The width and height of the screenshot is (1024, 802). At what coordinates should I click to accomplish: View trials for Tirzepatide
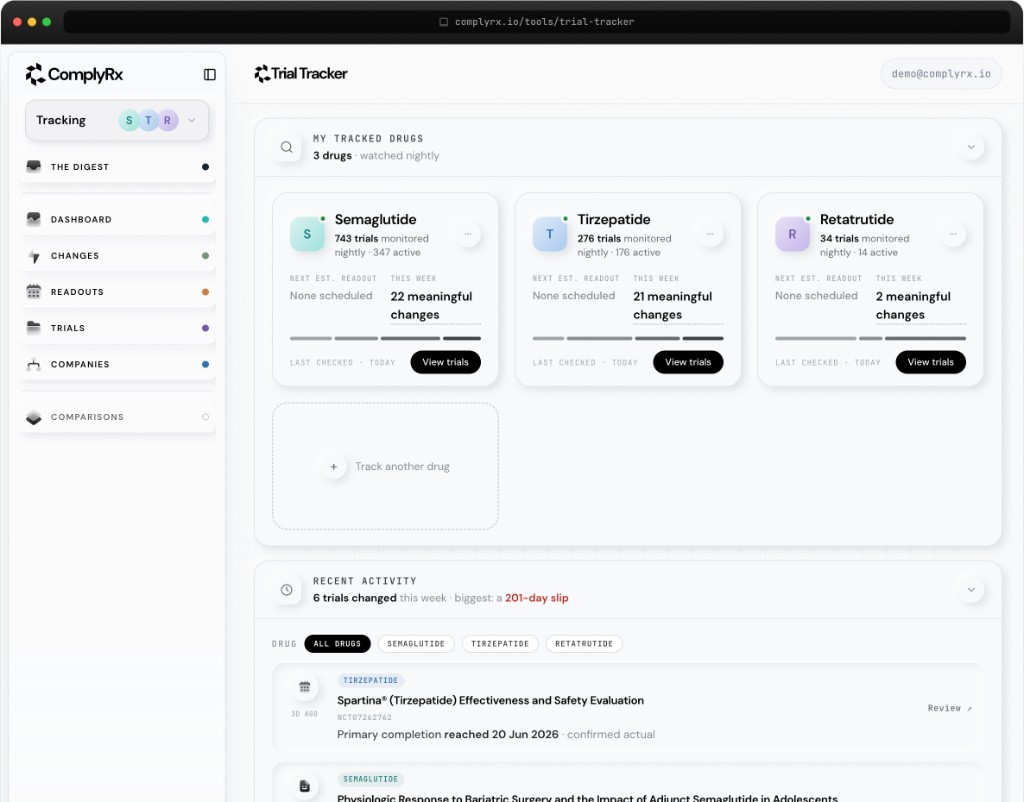[x=688, y=362]
